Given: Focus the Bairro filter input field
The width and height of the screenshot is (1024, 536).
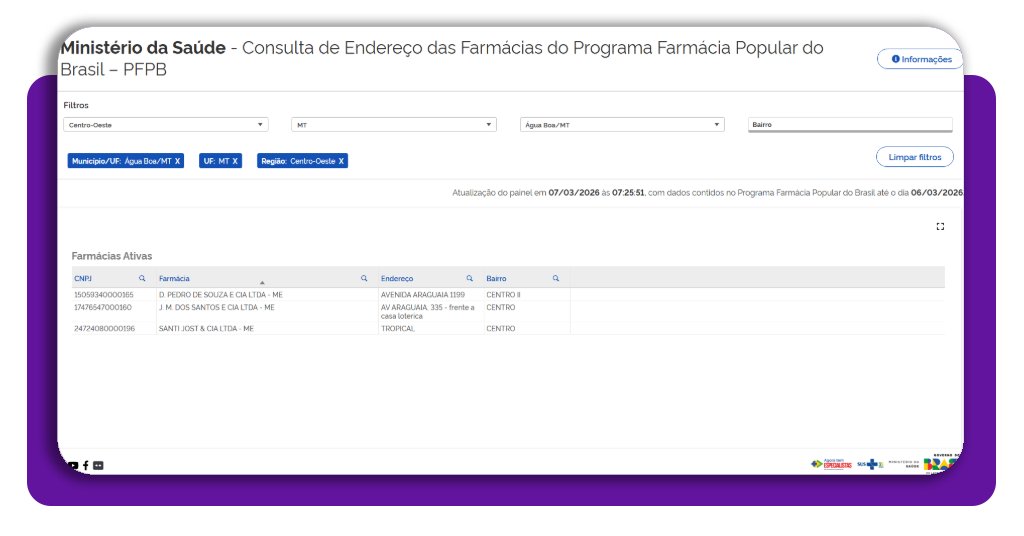Looking at the screenshot, I should tap(850, 125).
